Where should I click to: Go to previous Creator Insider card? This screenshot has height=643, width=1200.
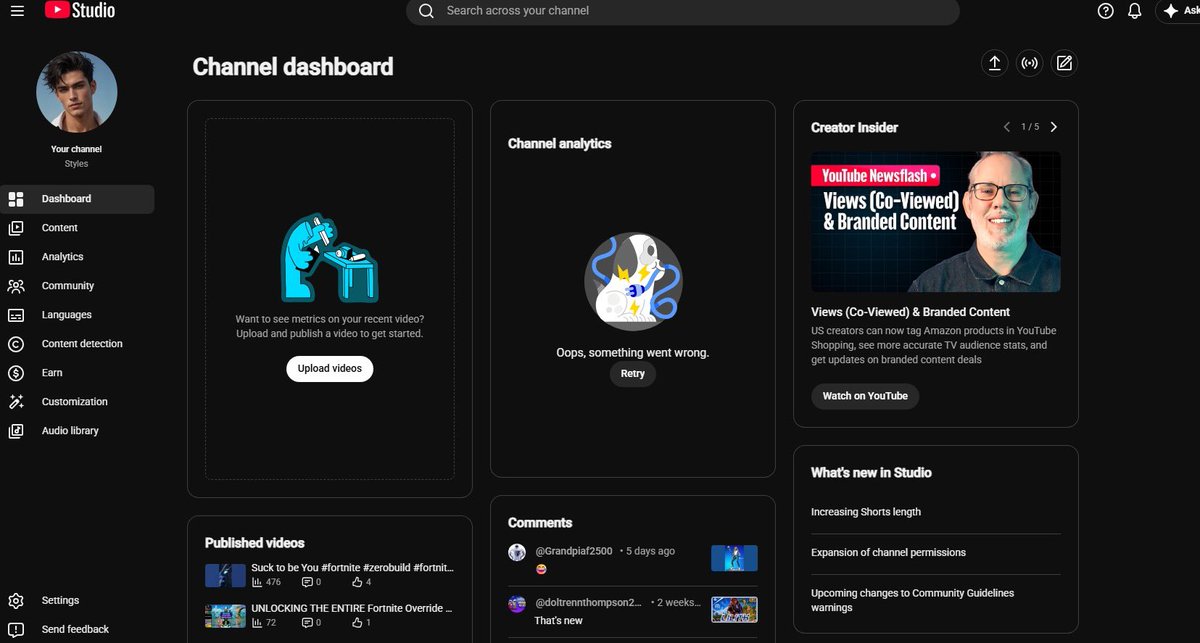[x=1007, y=127]
